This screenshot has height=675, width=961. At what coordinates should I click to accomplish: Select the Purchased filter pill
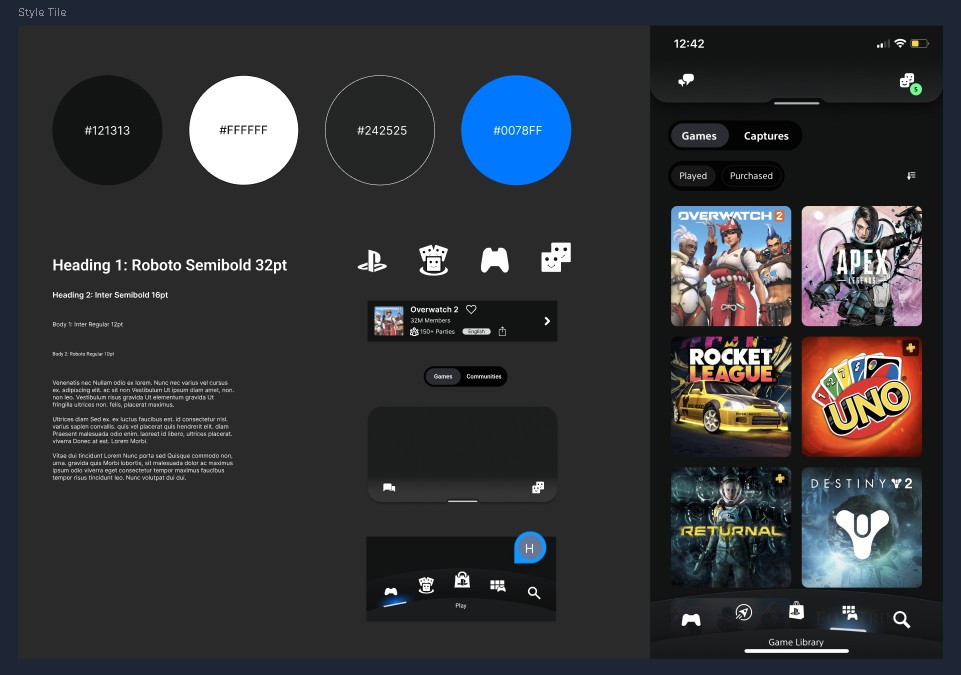point(751,176)
